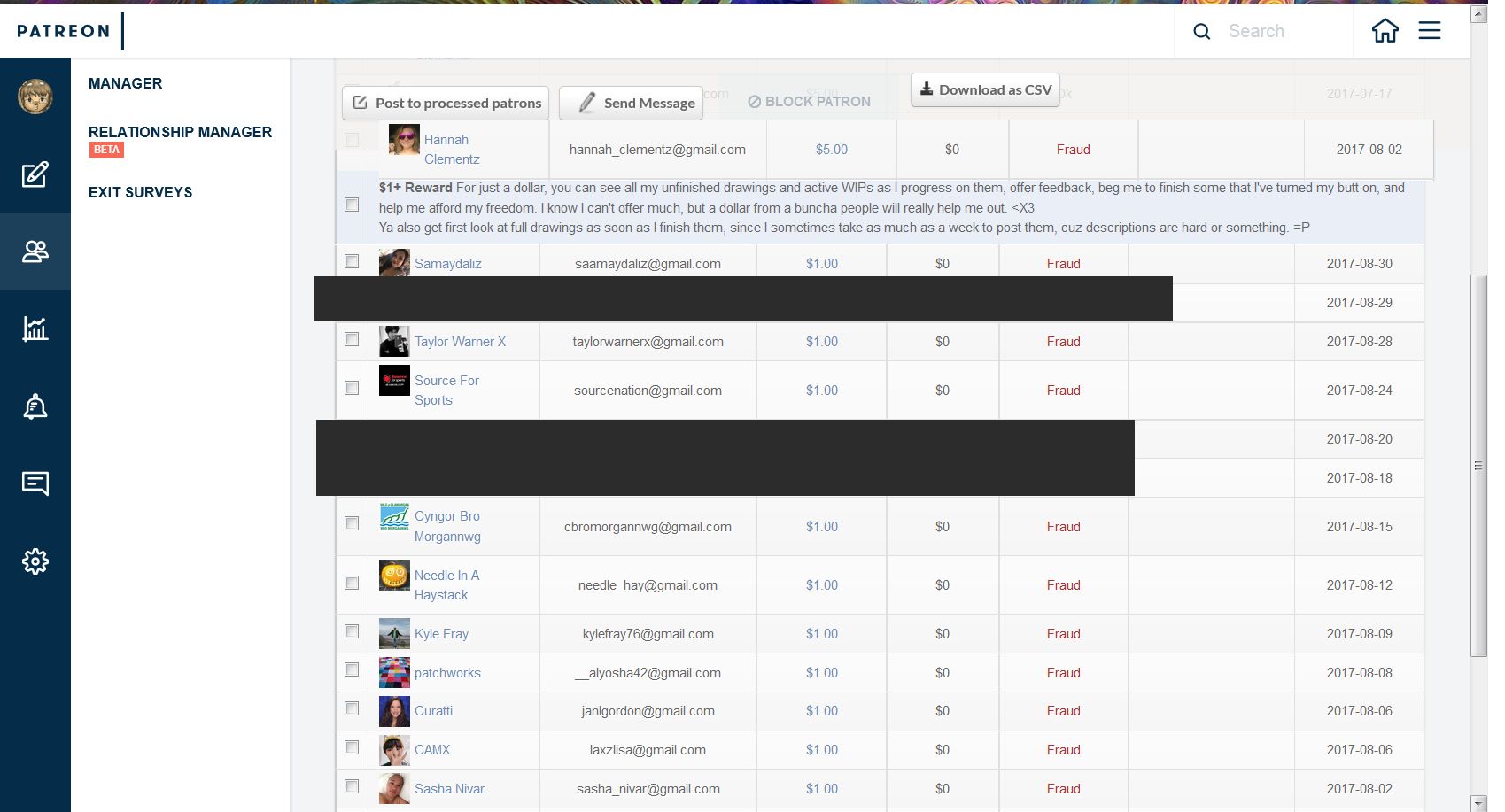Open patchworks profile picture

tap(394, 672)
